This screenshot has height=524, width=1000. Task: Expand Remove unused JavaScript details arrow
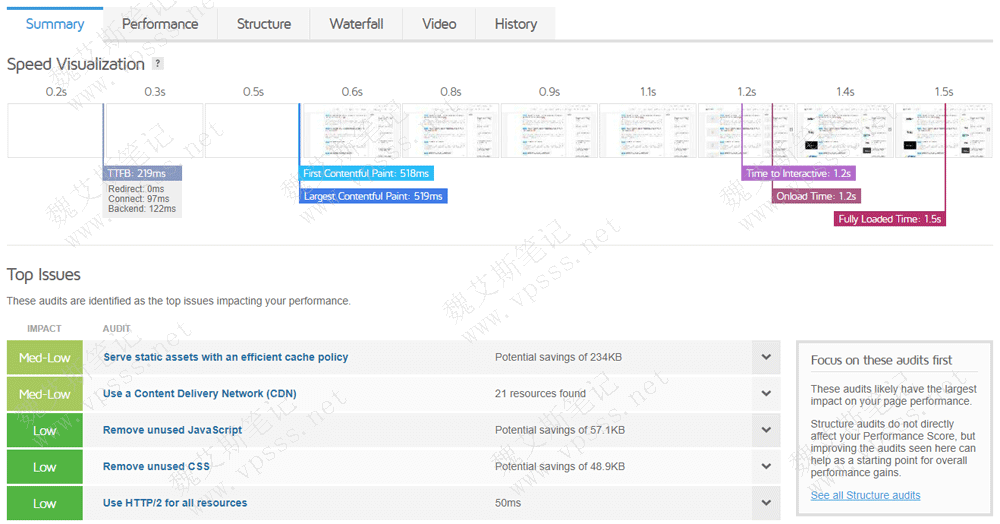coord(766,430)
